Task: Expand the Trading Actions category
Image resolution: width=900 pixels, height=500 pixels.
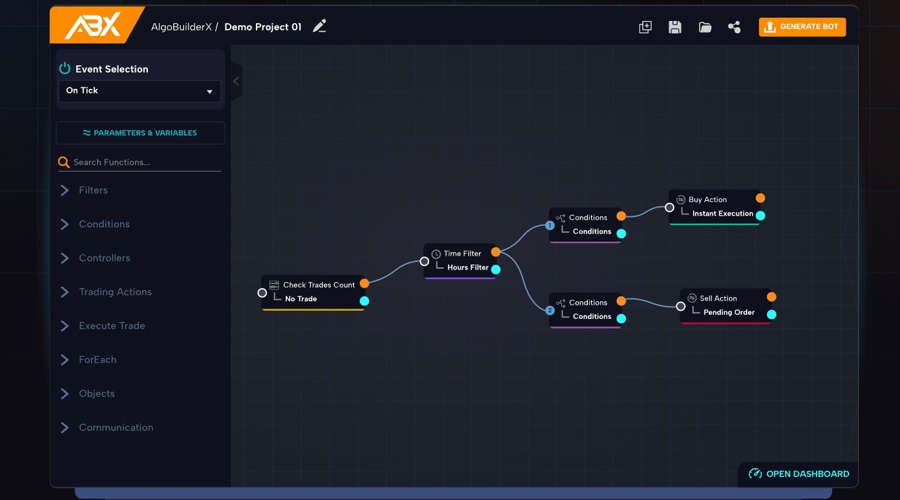Action: click(115, 292)
